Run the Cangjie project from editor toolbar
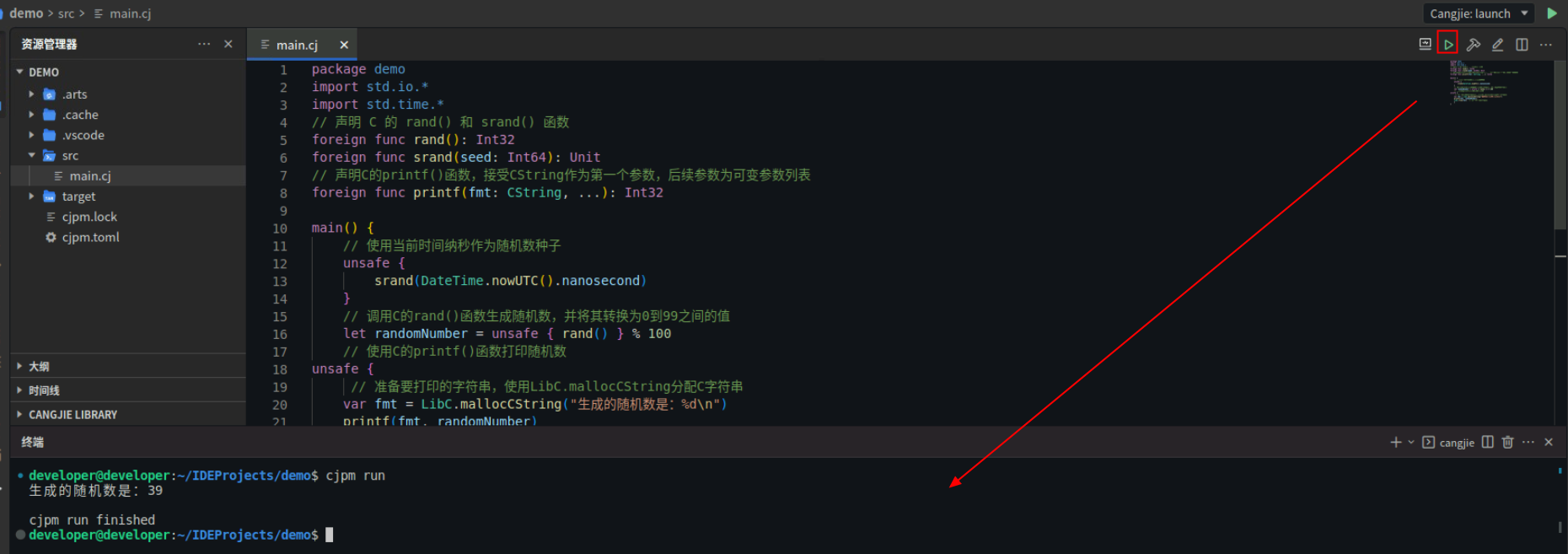The height and width of the screenshot is (554, 1568). [x=1447, y=44]
